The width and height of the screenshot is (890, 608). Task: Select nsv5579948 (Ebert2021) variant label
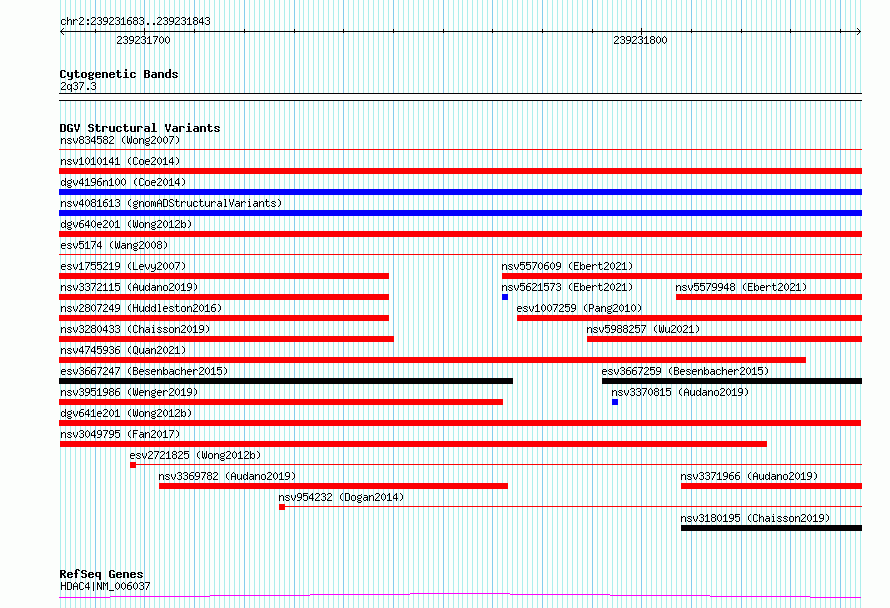741,287
